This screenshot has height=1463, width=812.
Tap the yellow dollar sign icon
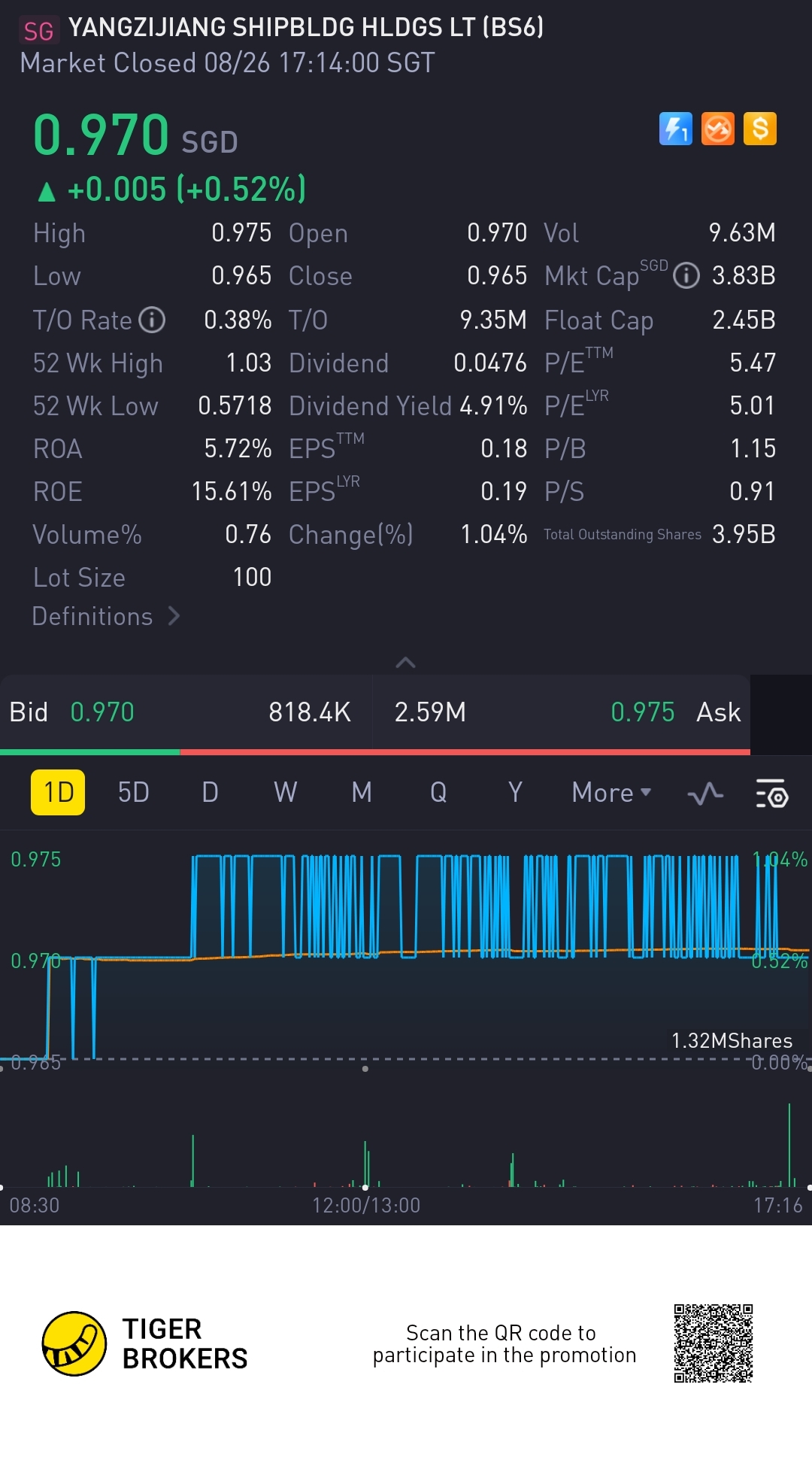[759, 129]
